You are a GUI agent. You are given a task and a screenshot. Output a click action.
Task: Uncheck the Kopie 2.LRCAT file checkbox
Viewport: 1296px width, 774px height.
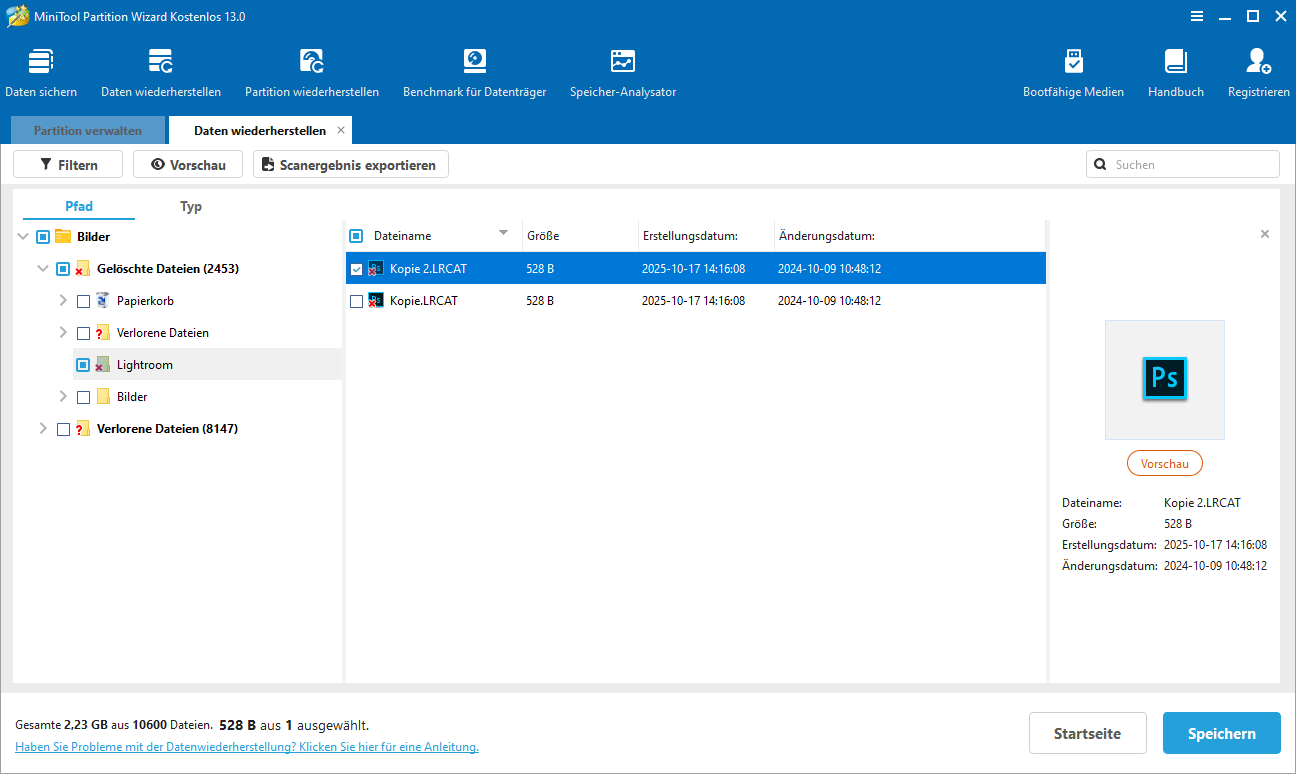pyautogui.click(x=356, y=268)
